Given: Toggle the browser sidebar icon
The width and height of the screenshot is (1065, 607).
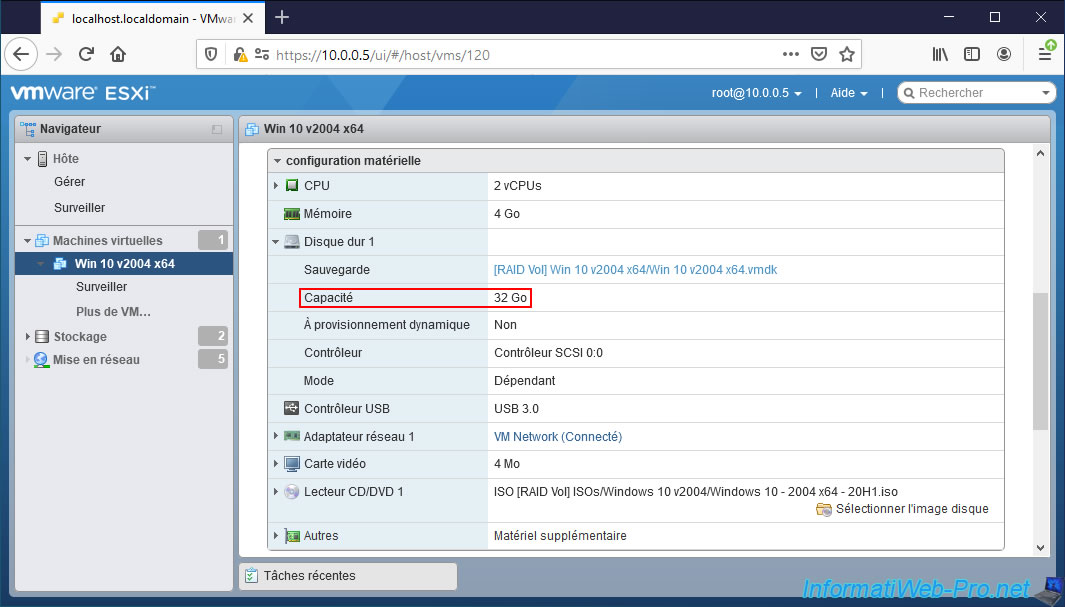Looking at the screenshot, I should click(x=972, y=54).
